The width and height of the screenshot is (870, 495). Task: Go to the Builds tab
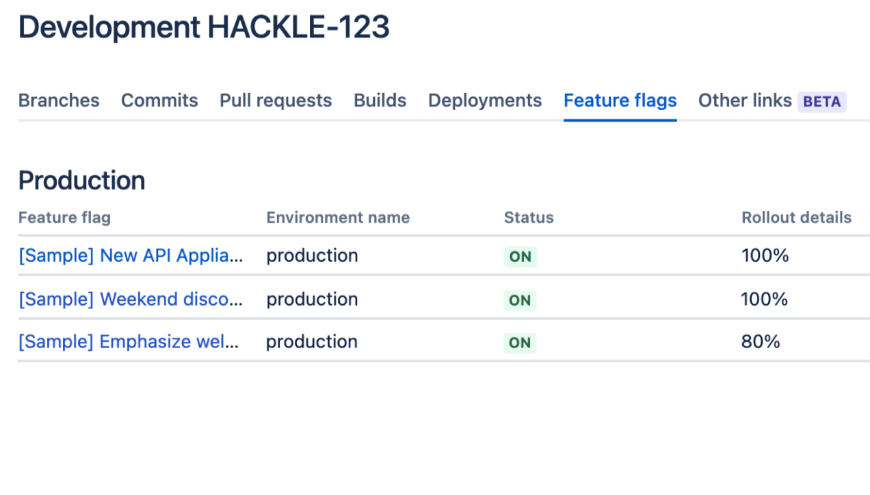[380, 100]
